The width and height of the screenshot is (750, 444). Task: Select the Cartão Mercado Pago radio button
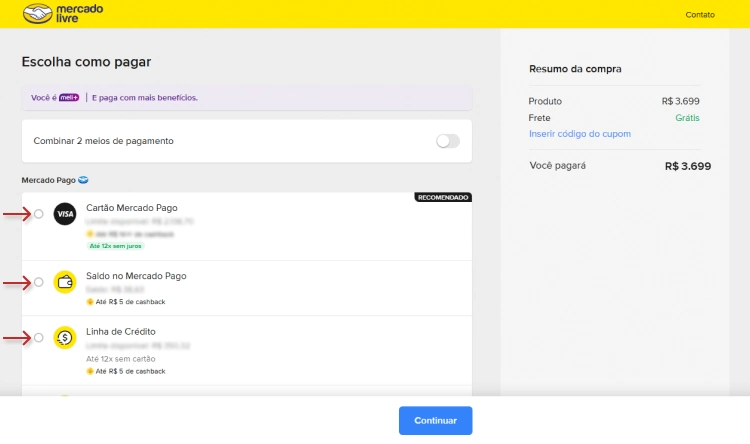39,214
